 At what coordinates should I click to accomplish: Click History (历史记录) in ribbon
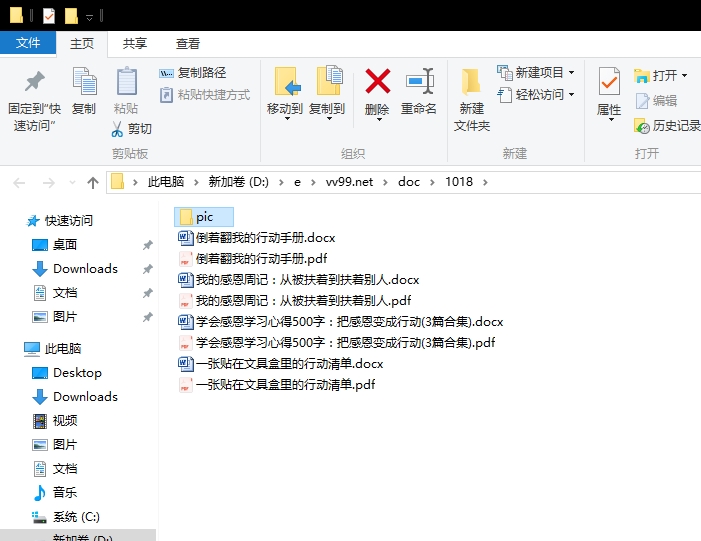667,126
